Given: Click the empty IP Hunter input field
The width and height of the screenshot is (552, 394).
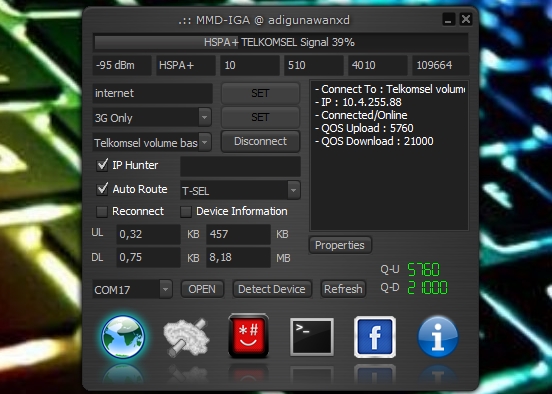Looking at the screenshot, I should [x=240, y=166].
